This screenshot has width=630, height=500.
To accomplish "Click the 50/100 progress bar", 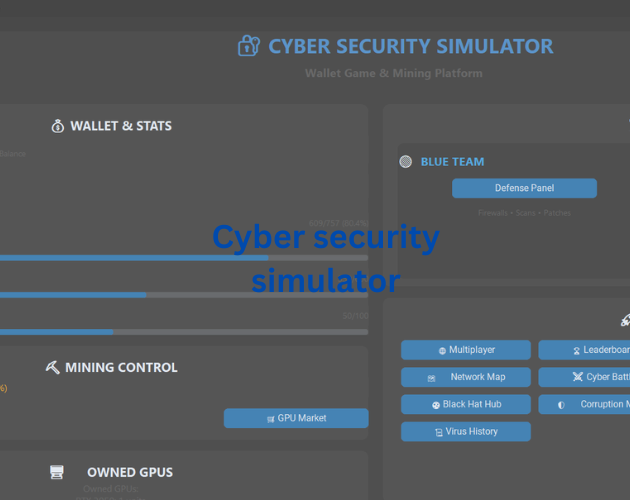I will (184, 332).
